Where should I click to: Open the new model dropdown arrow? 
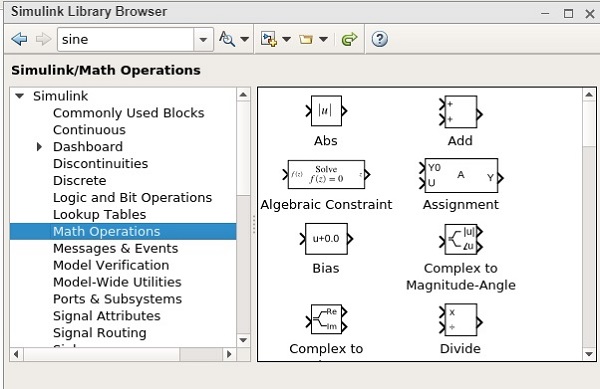pyautogui.click(x=286, y=39)
